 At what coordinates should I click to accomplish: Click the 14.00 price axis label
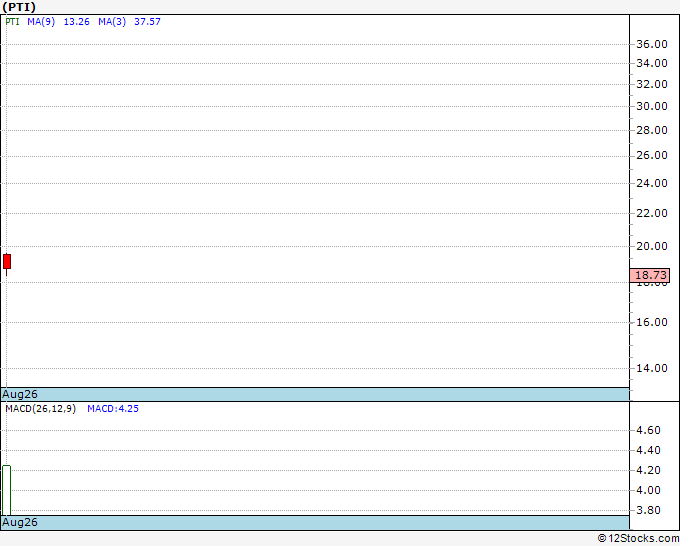point(652,368)
